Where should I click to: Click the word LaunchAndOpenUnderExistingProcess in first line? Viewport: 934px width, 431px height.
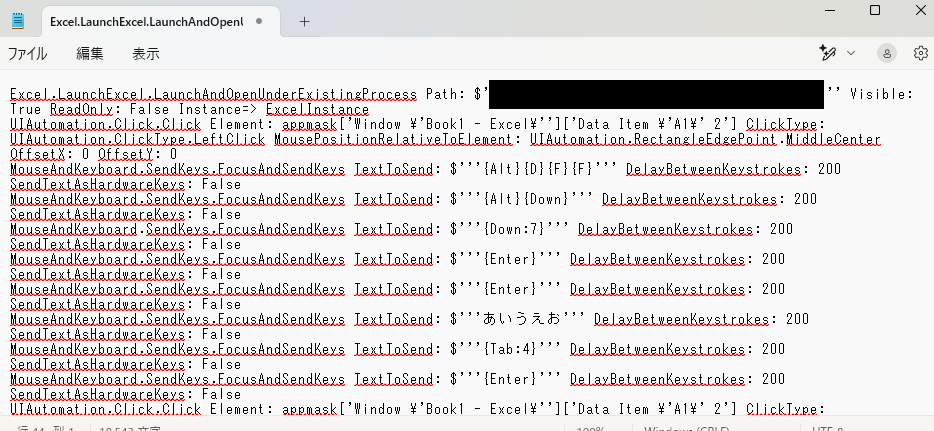(285, 94)
